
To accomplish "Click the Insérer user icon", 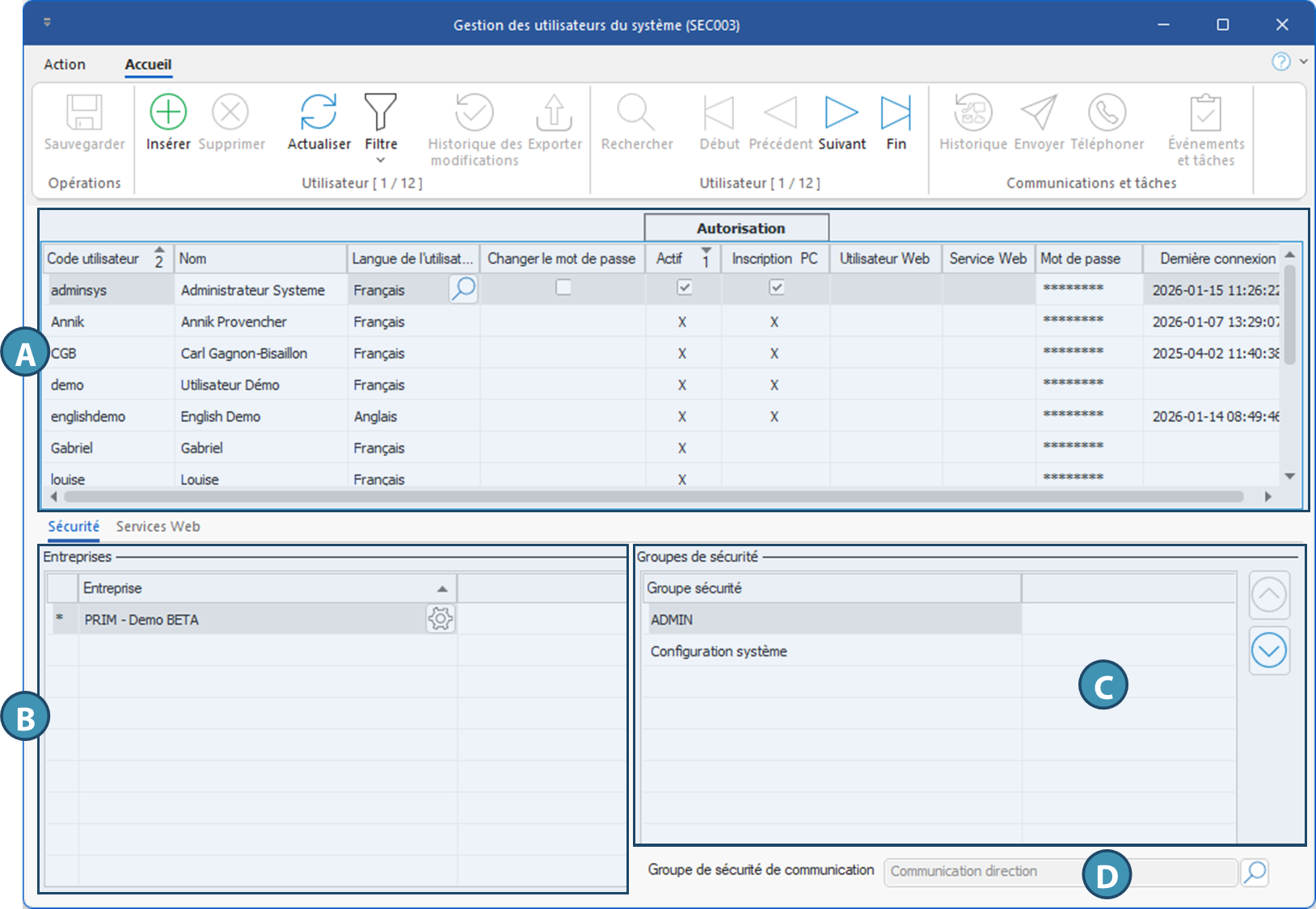I will [168, 113].
